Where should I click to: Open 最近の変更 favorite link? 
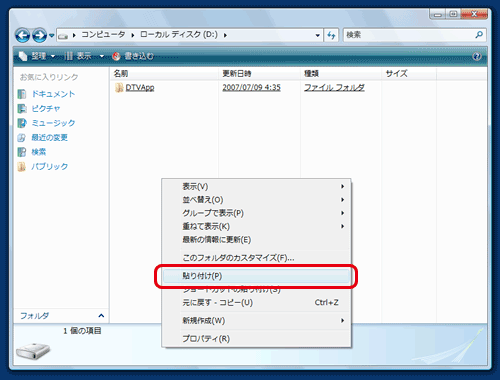click(49, 138)
